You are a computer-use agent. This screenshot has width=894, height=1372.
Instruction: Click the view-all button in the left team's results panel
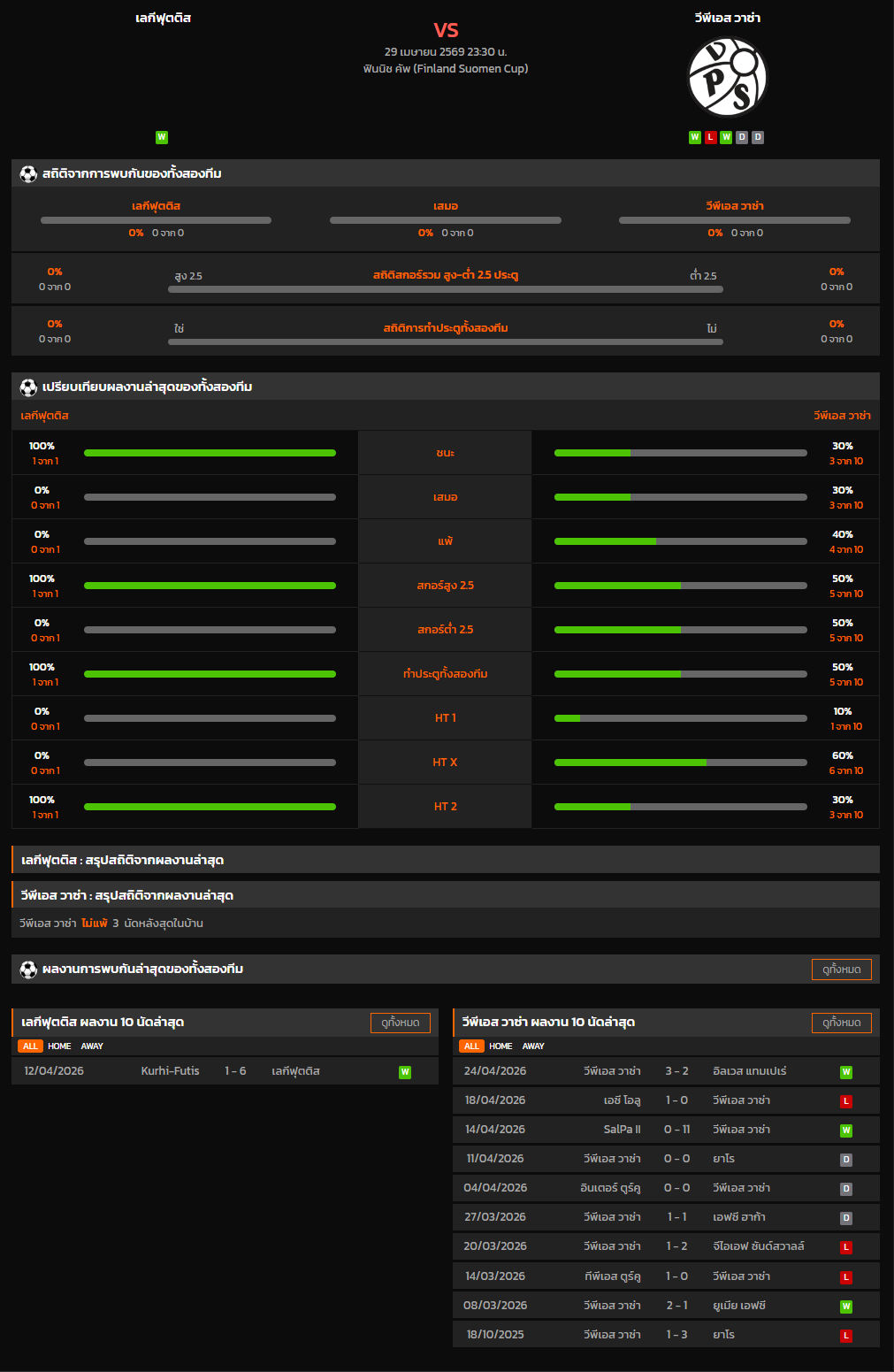tap(400, 1023)
